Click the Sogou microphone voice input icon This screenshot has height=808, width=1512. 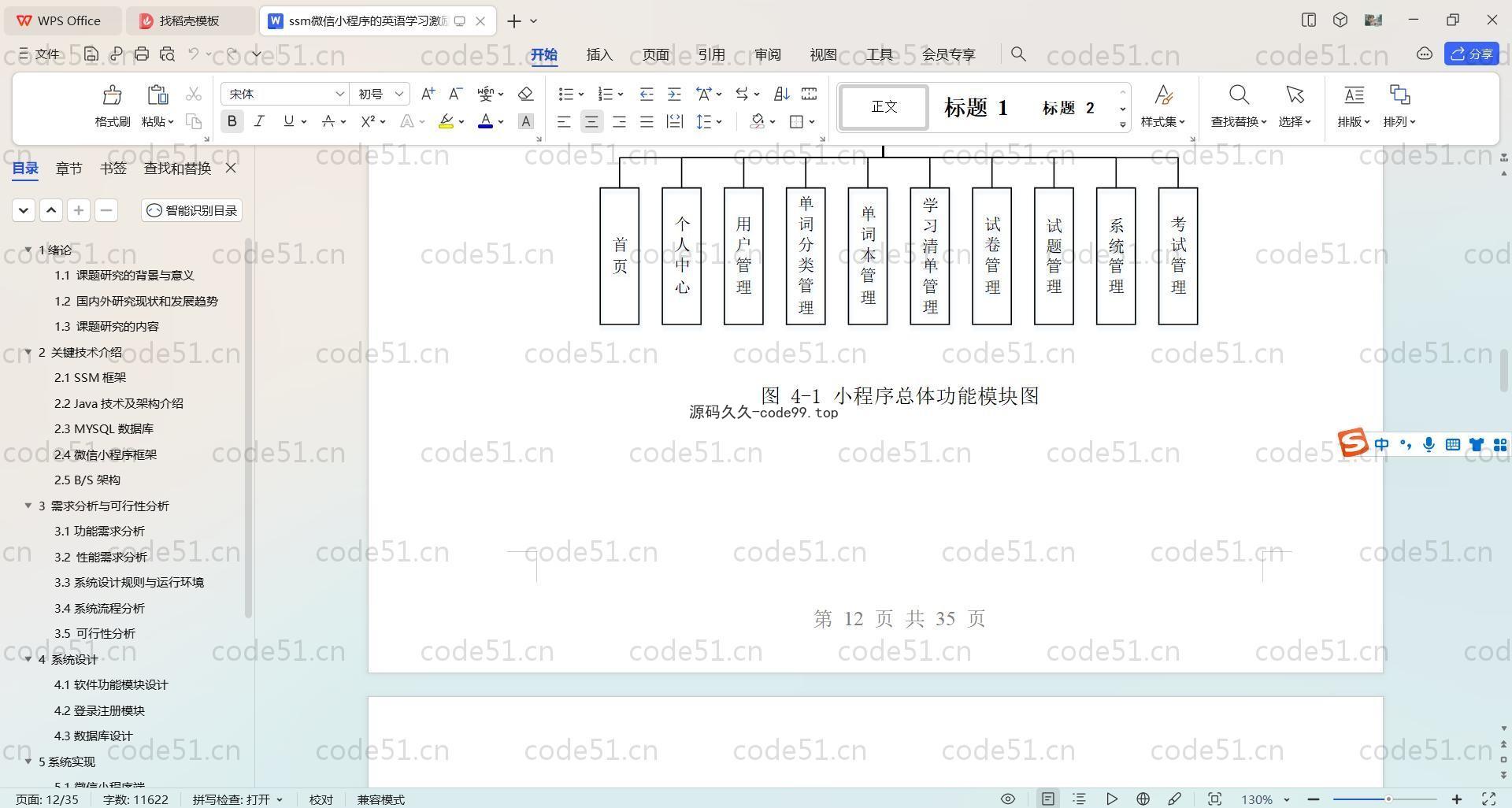[1429, 445]
